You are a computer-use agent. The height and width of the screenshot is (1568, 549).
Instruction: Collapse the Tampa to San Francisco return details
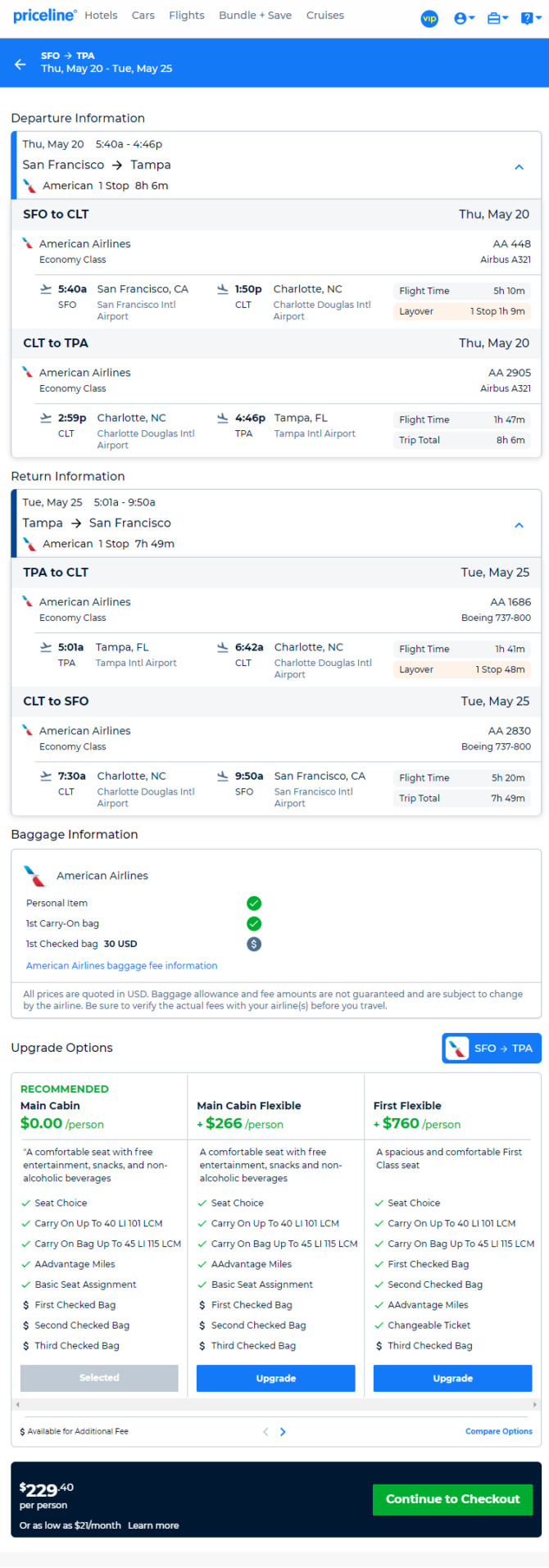point(519,525)
